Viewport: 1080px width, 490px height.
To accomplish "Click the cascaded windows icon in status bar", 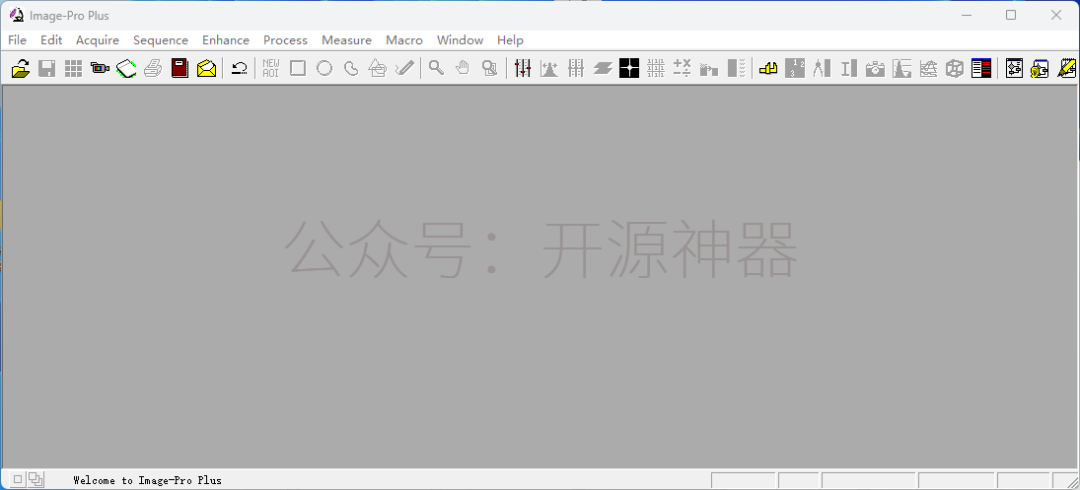I will 36,479.
